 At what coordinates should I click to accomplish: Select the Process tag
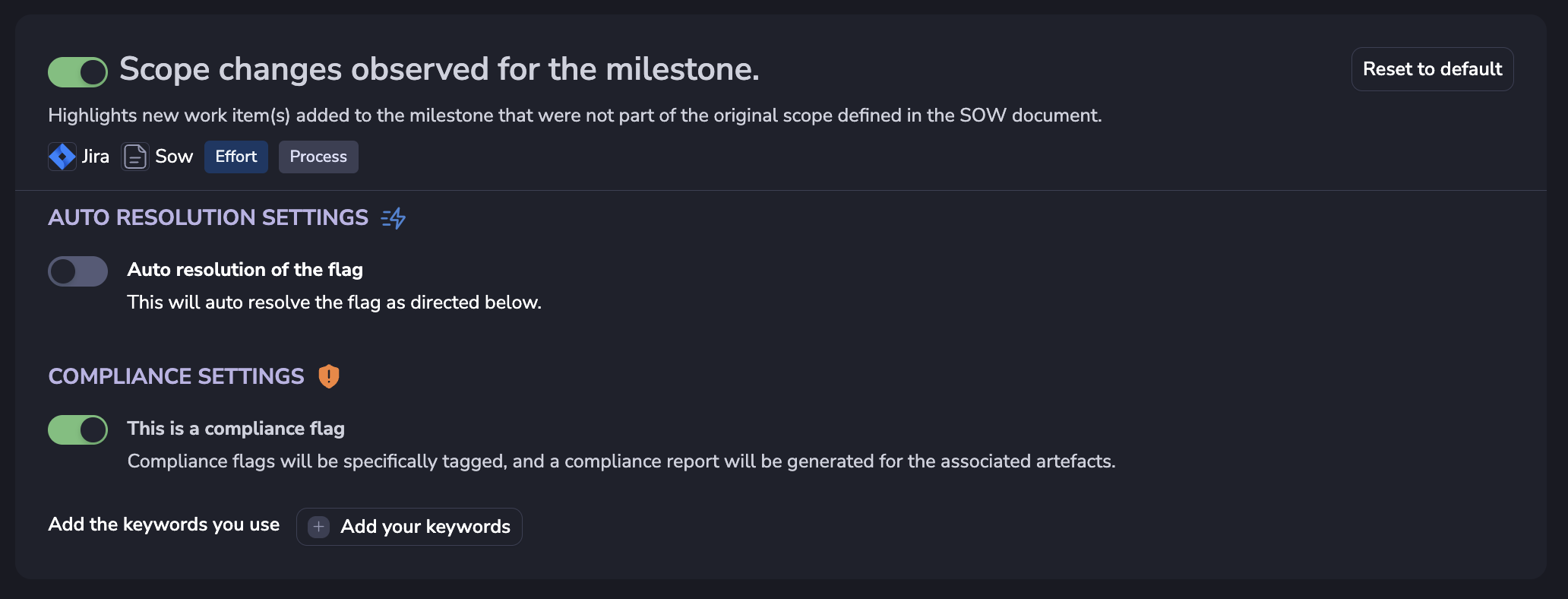coord(318,157)
